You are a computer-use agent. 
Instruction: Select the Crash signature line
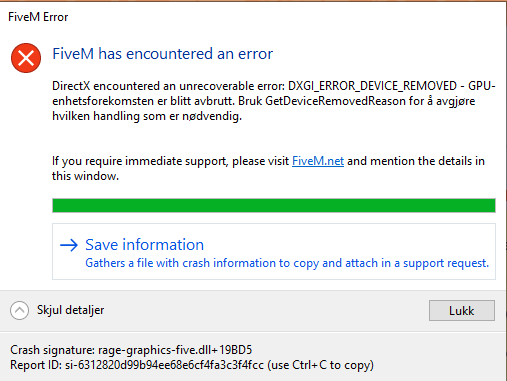pos(131,350)
